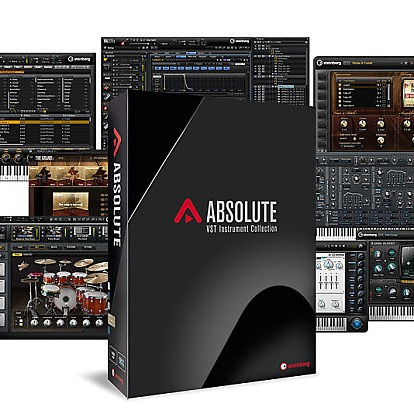
Task: Select the orange highlighted preset row
Action: click(45, 122)
